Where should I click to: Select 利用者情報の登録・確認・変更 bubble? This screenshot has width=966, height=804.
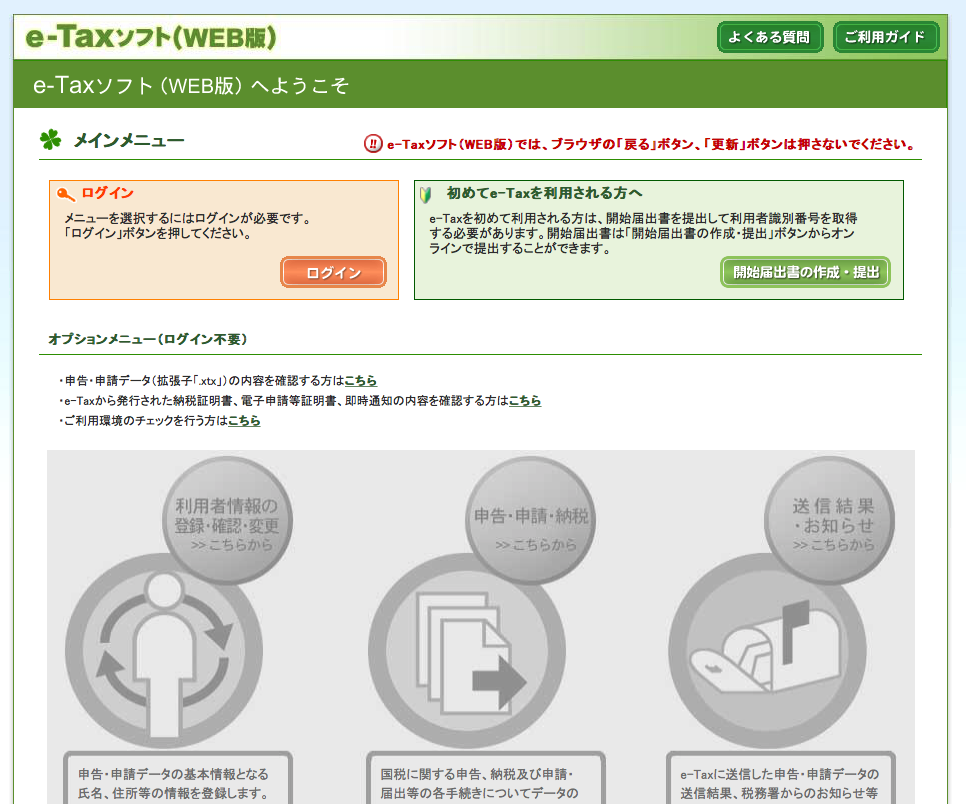tap(227, 521)
